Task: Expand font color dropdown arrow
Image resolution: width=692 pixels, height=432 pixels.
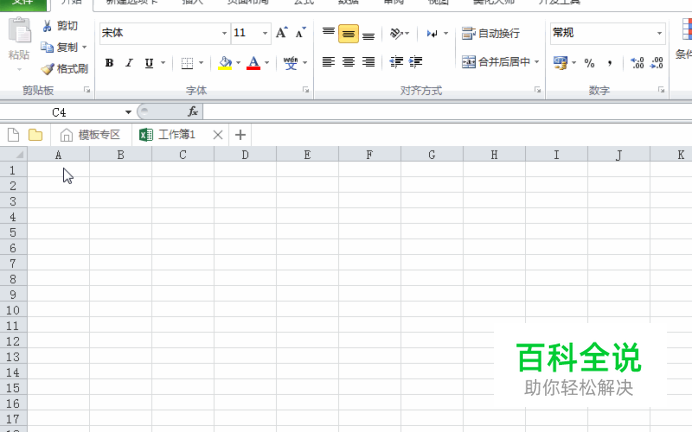Action: coord(267,63)
